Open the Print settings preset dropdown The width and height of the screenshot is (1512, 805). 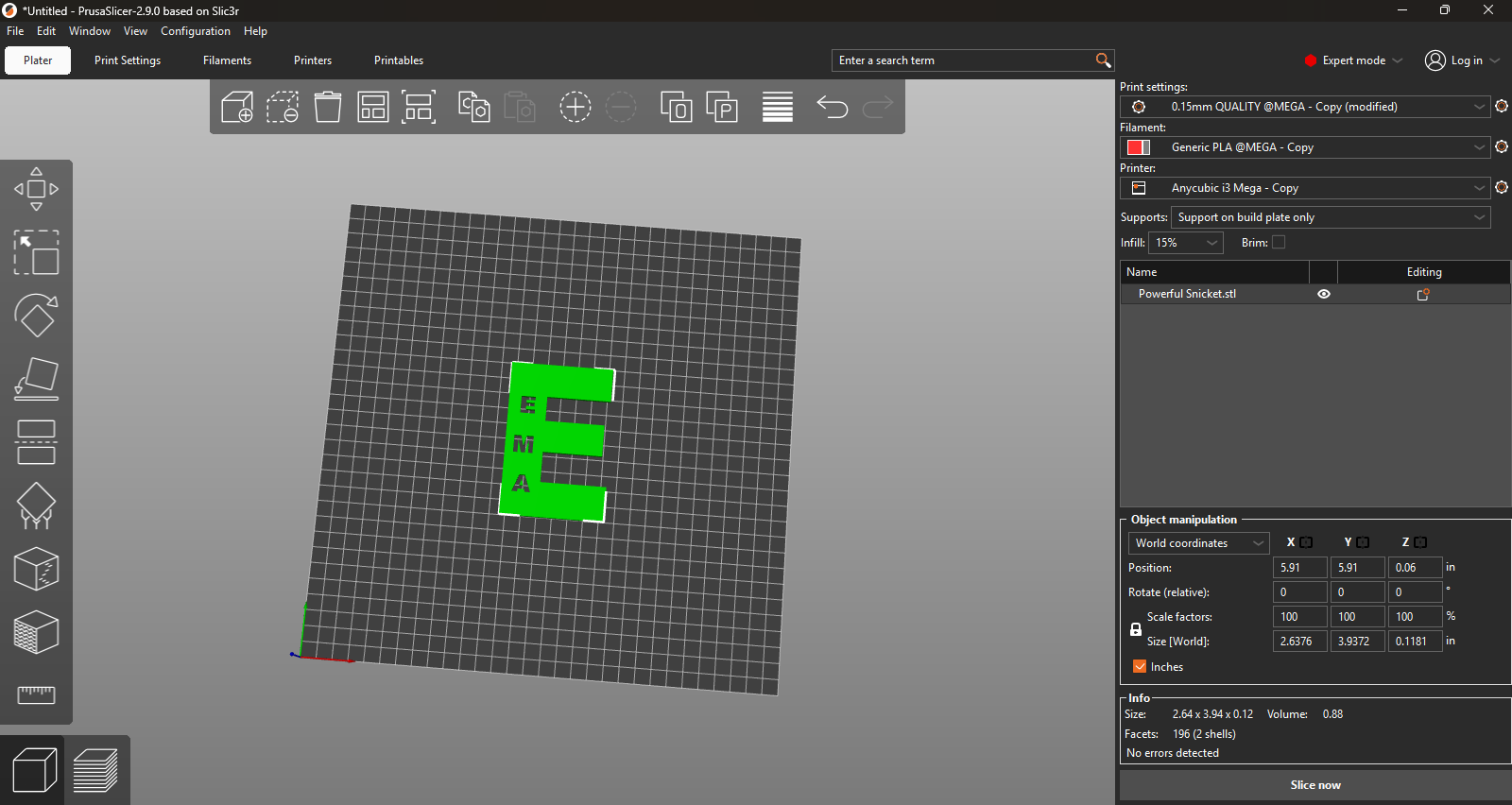(1305, 107)
